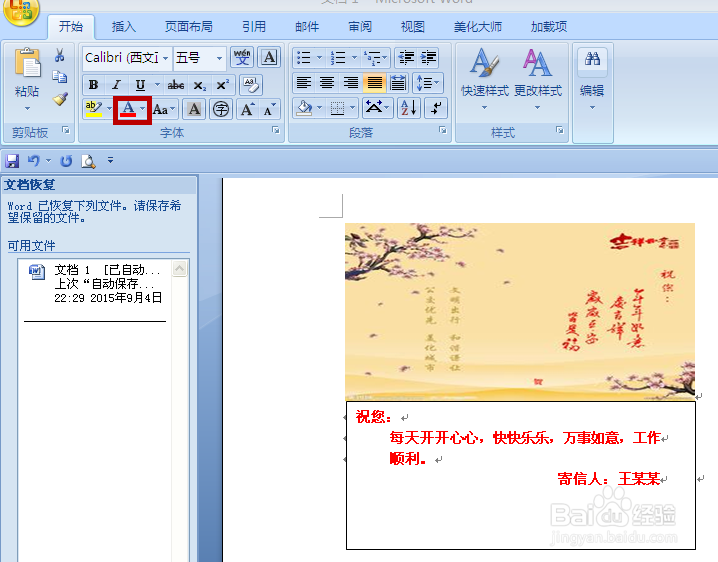Save document from quick access toolbar
Viewport: 718px width, 562px height.
[x=12, y=161]
